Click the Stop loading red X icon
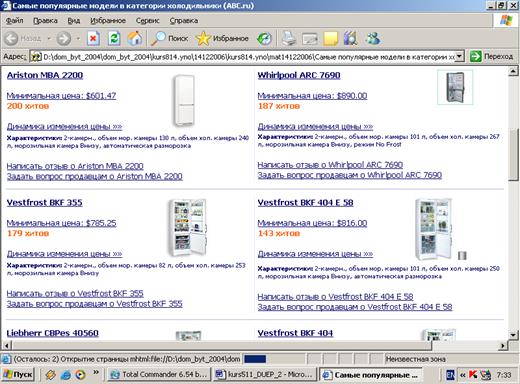The height and width of the screenshot is (384, 520). (x=93, y=39)
